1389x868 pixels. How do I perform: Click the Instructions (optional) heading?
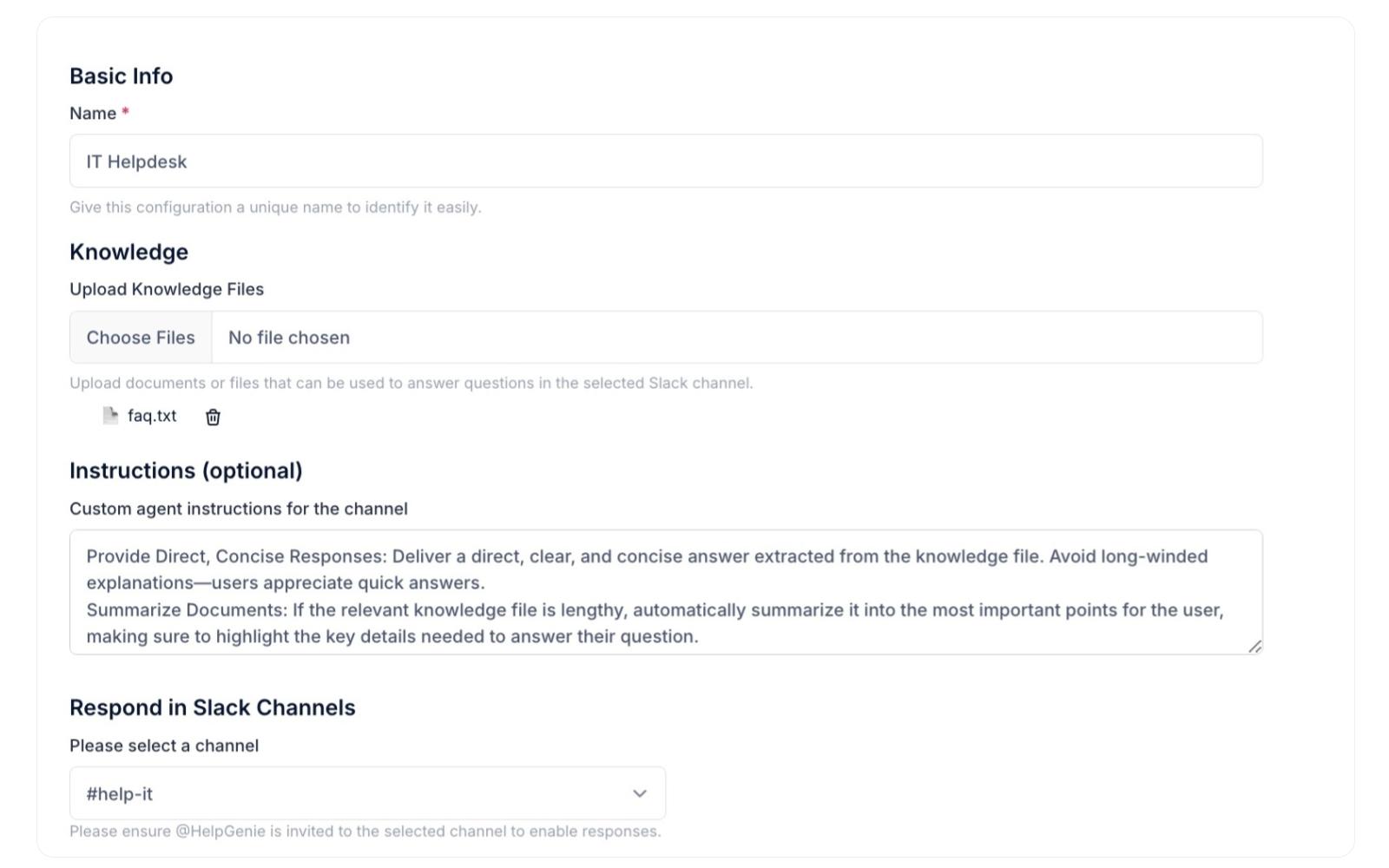coord(186,471)
